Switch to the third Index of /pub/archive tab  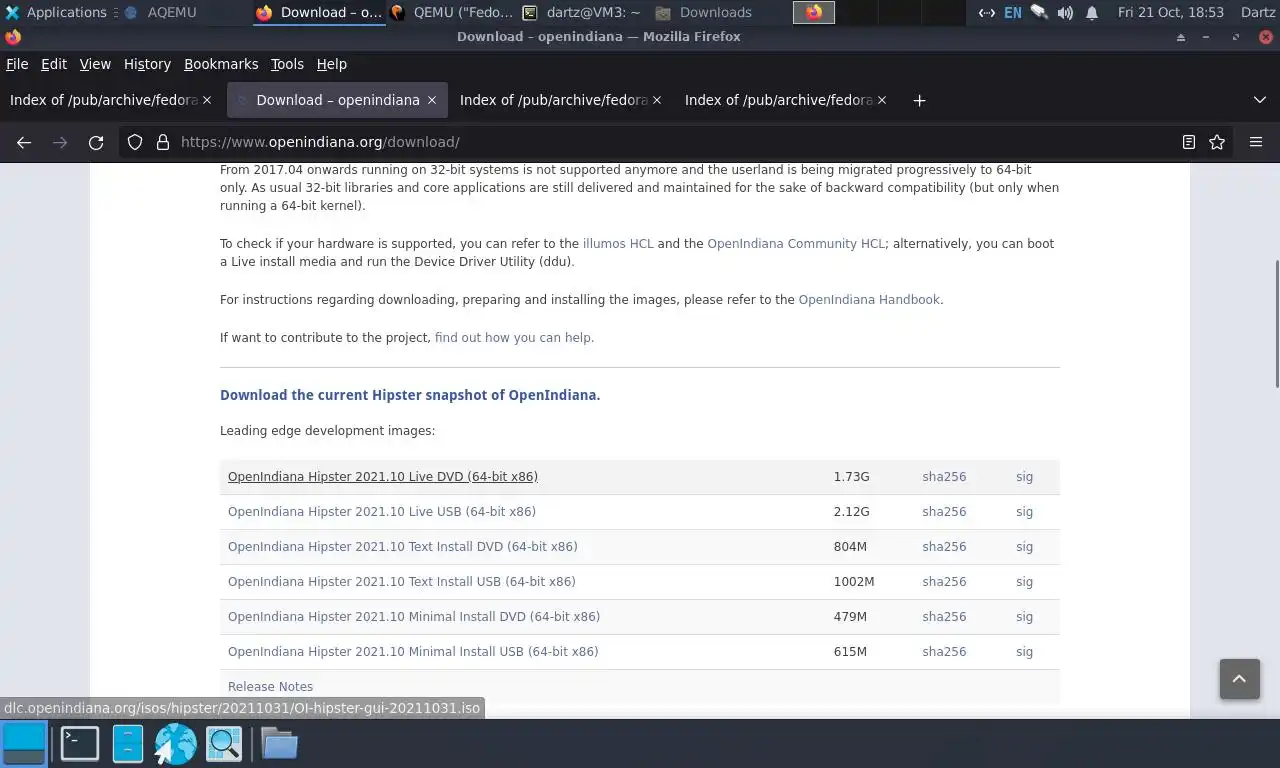coord(560,100)
